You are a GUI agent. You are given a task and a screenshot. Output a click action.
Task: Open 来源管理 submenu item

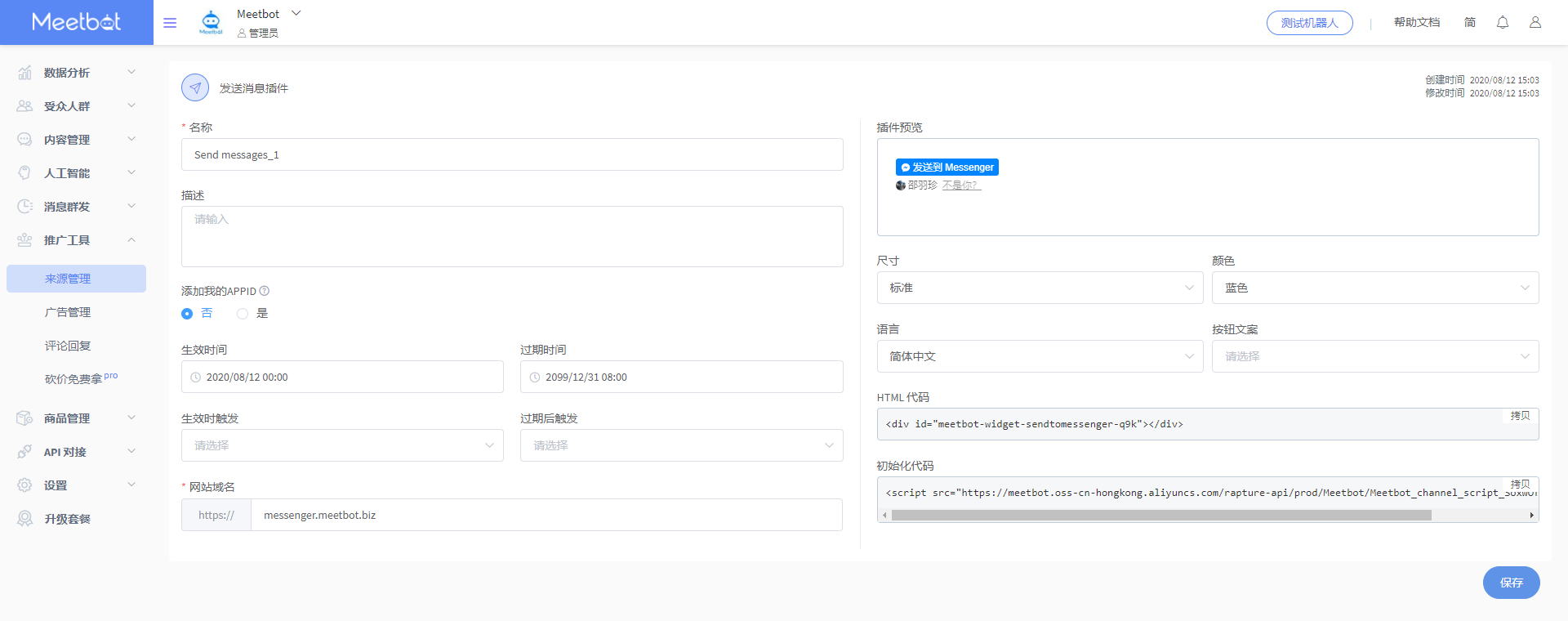pyautogui.click(x=76, y=279)
